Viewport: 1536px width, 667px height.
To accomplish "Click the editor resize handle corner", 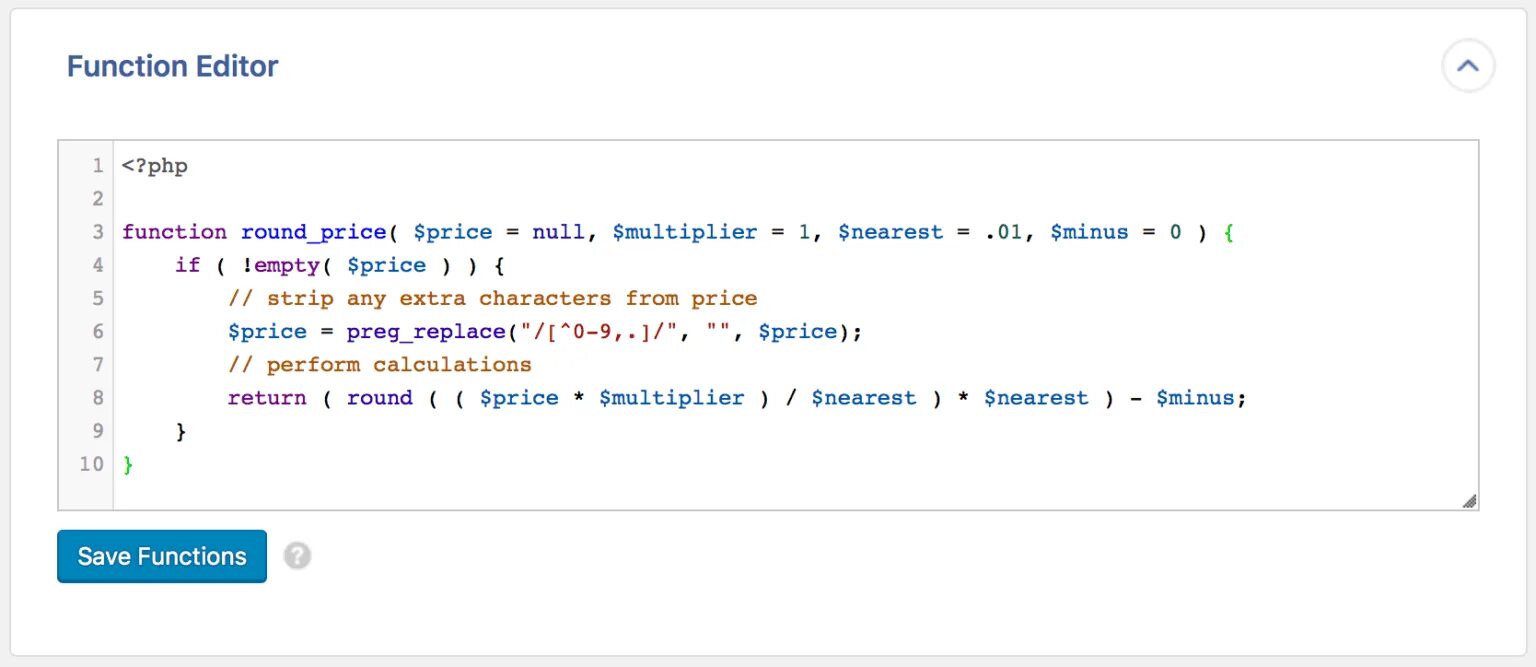I will pos(1469,501).
